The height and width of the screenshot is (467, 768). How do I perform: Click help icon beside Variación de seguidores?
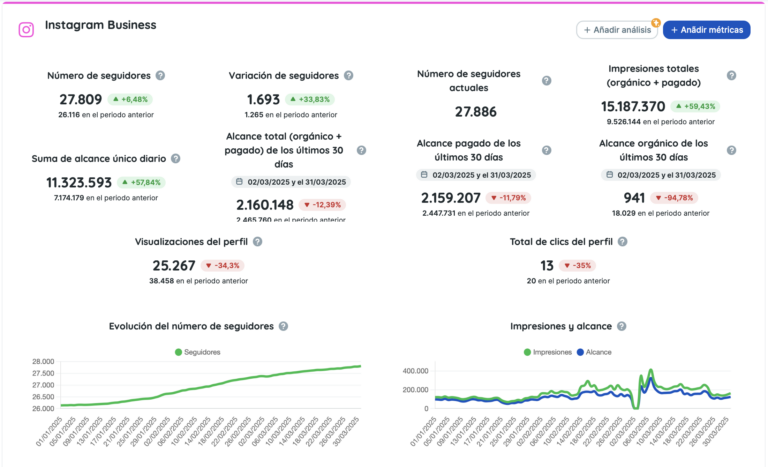point(348,75)
